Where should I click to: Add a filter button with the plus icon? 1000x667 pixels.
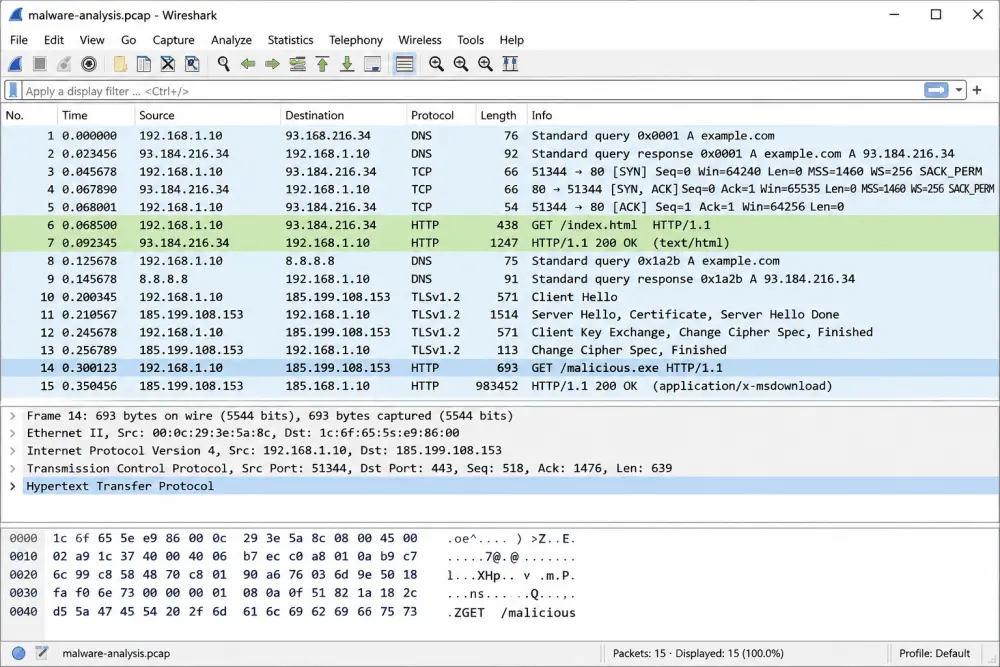[977, 91]
